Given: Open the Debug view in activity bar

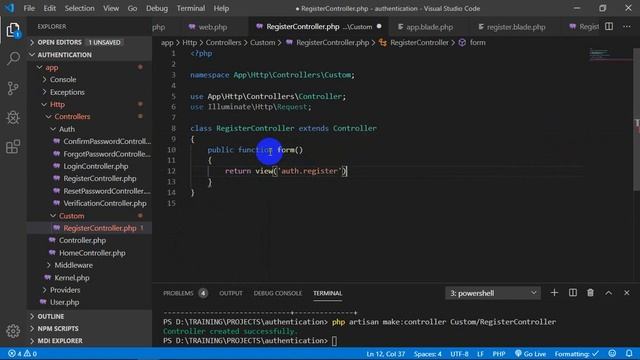Looking at the screenshot, I should [13, 118].
